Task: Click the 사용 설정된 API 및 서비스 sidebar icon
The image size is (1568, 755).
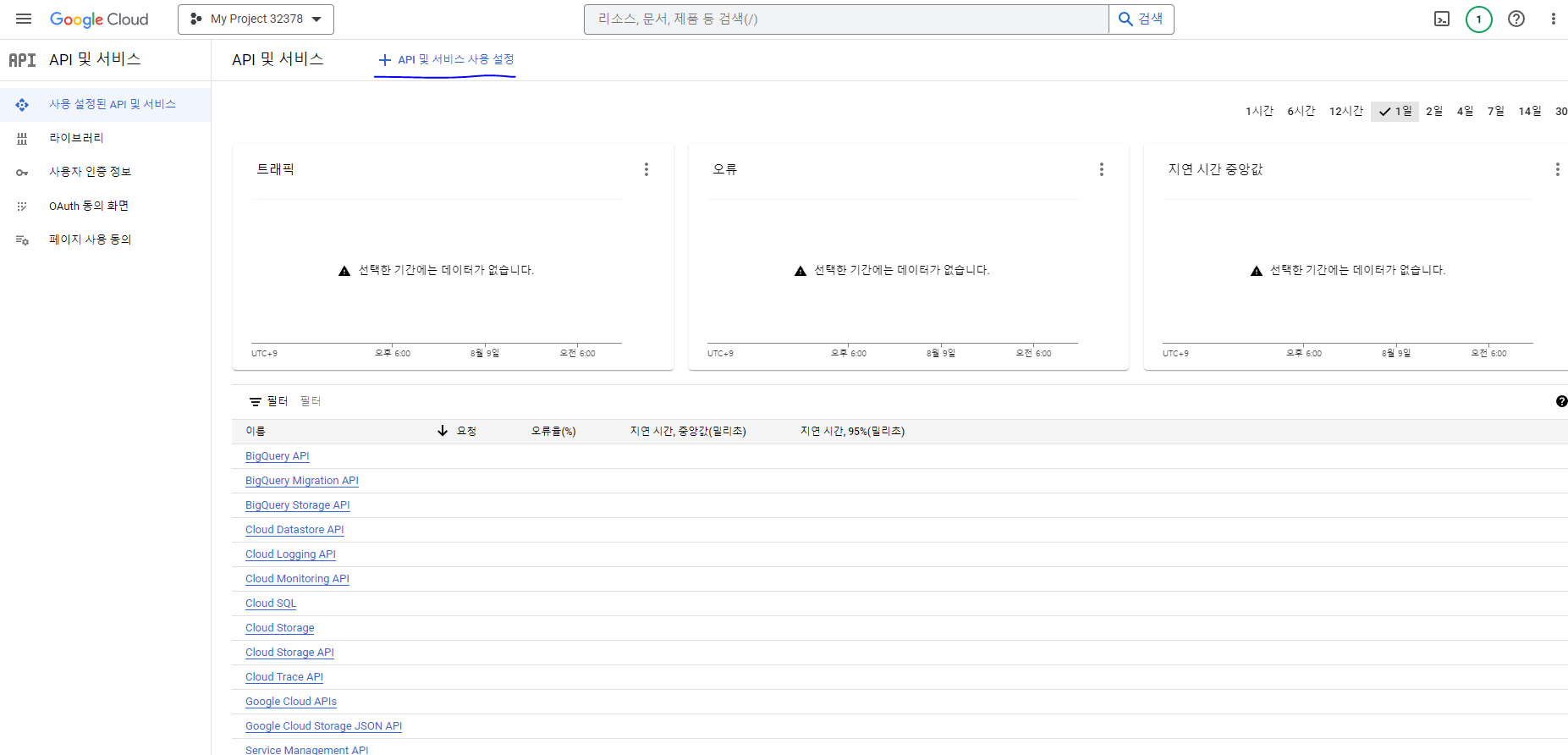Action: [x=22, y=105]
